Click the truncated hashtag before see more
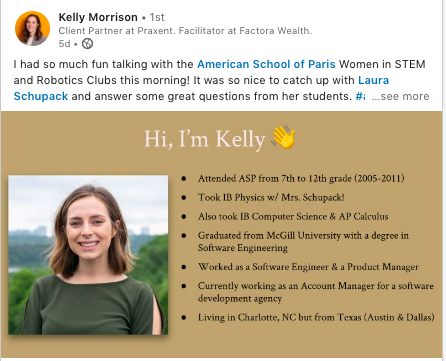The width and height of the screenshot is (446, 361). click(360, 96)
